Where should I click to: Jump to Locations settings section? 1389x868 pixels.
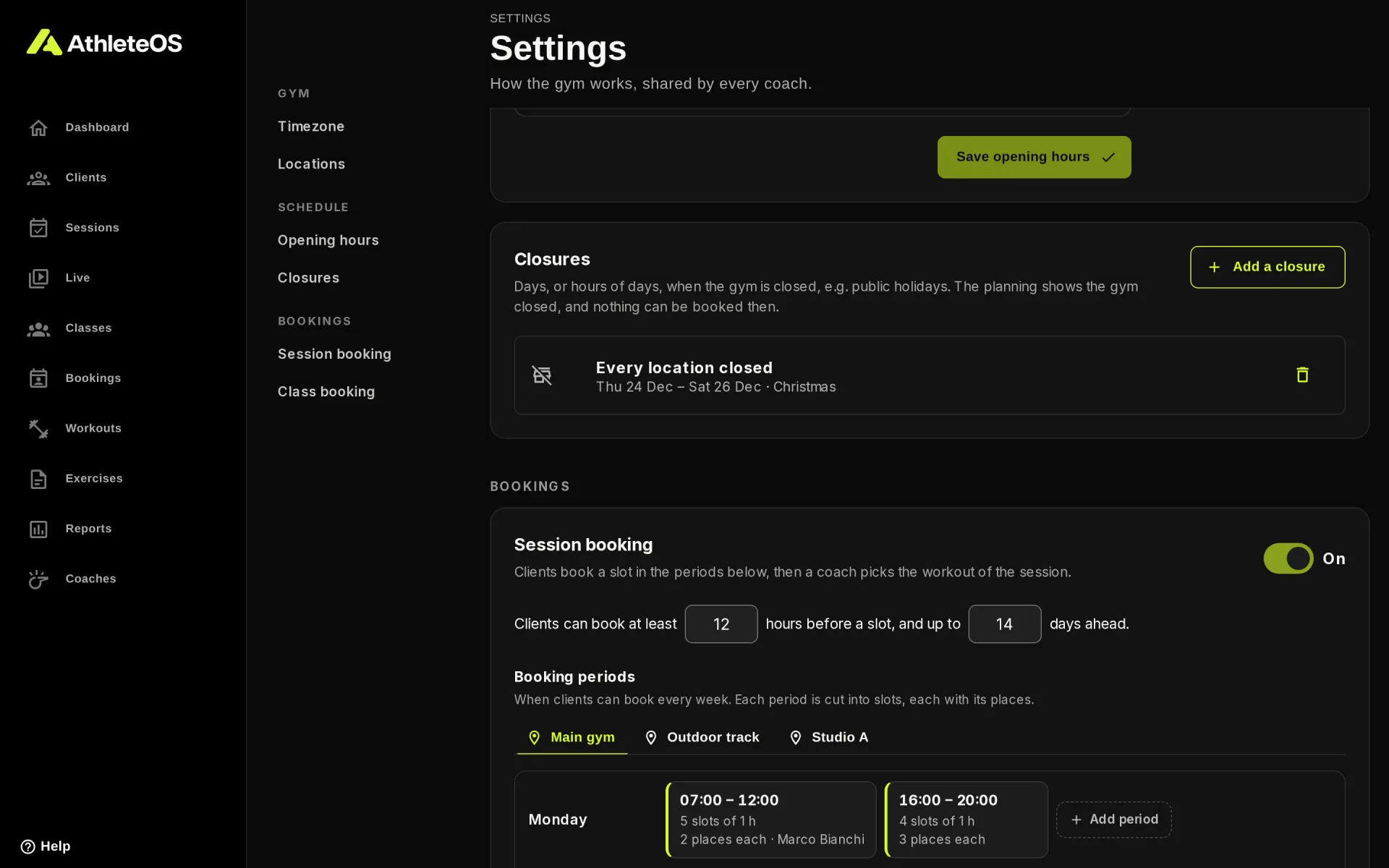pos(311,164)
